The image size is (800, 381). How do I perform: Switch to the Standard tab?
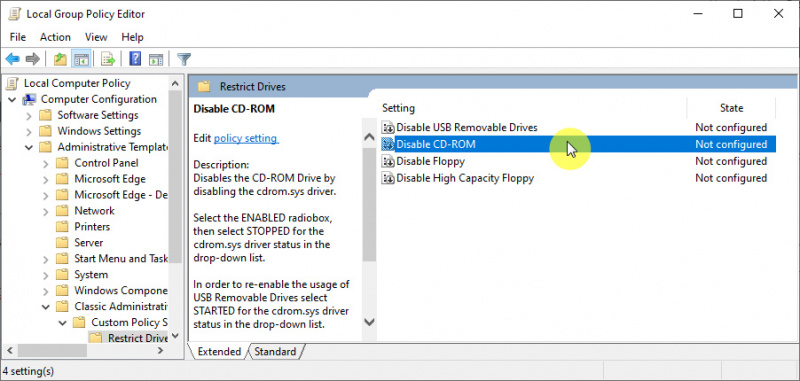point(275,351)
